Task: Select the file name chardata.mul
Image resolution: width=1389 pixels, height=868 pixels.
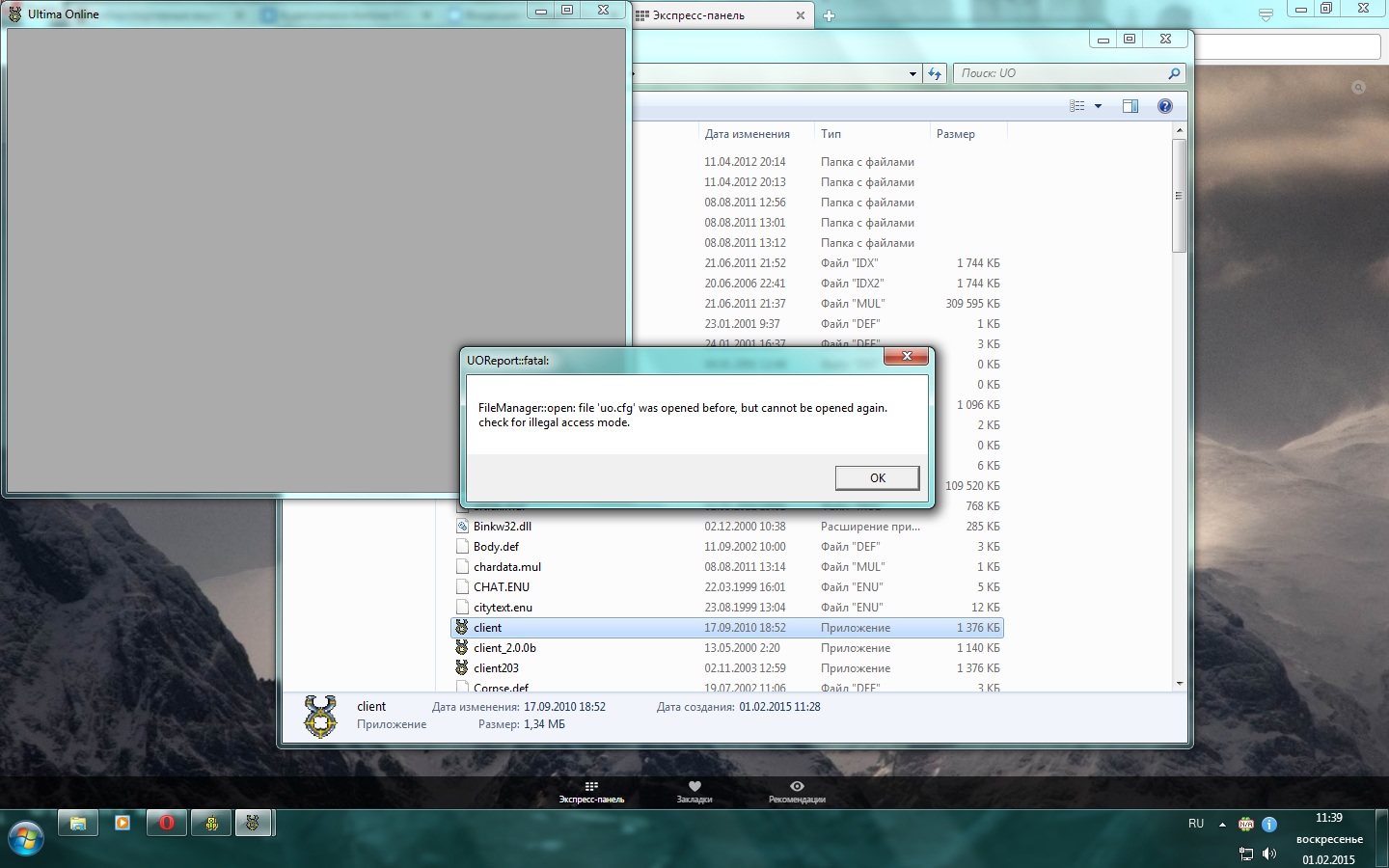Action: (x=507, y=567)
